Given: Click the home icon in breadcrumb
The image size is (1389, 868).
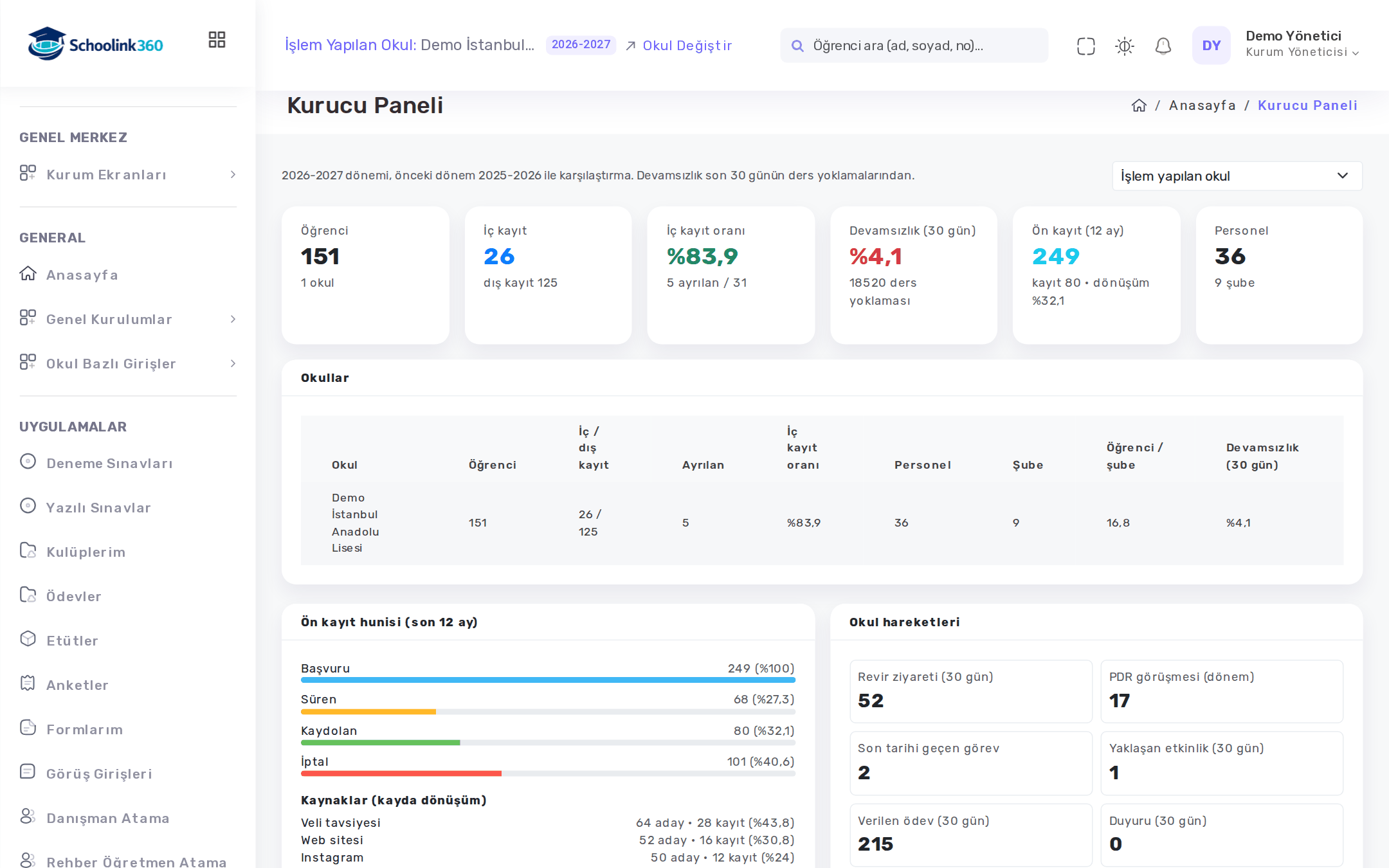Looking at the screenshot, I should [1139, 105].
